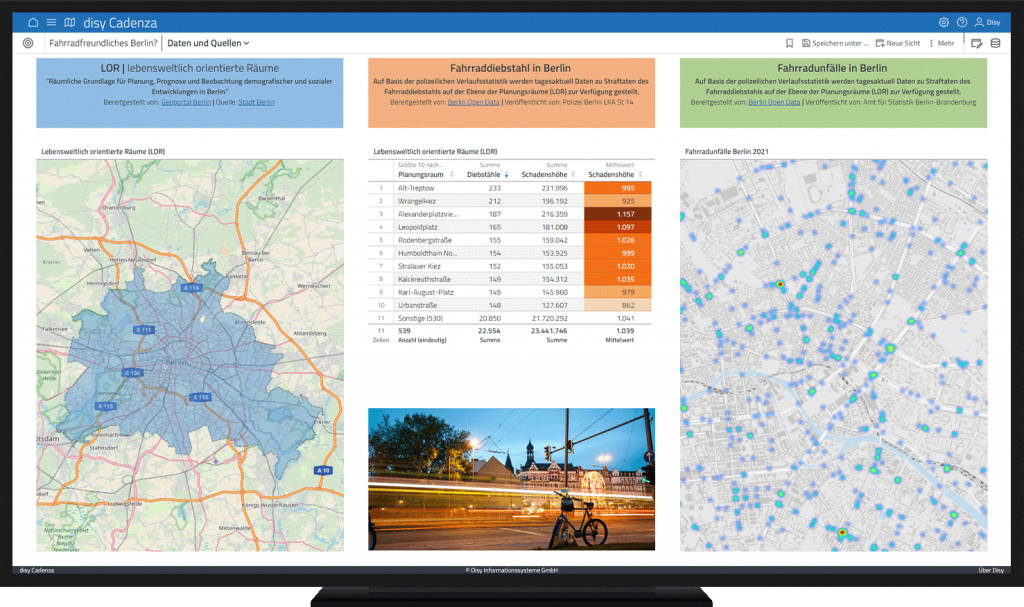The image size is (1024, 607).
Task: Open the Mehr overflow menu
Action: [x=941, y=43]
